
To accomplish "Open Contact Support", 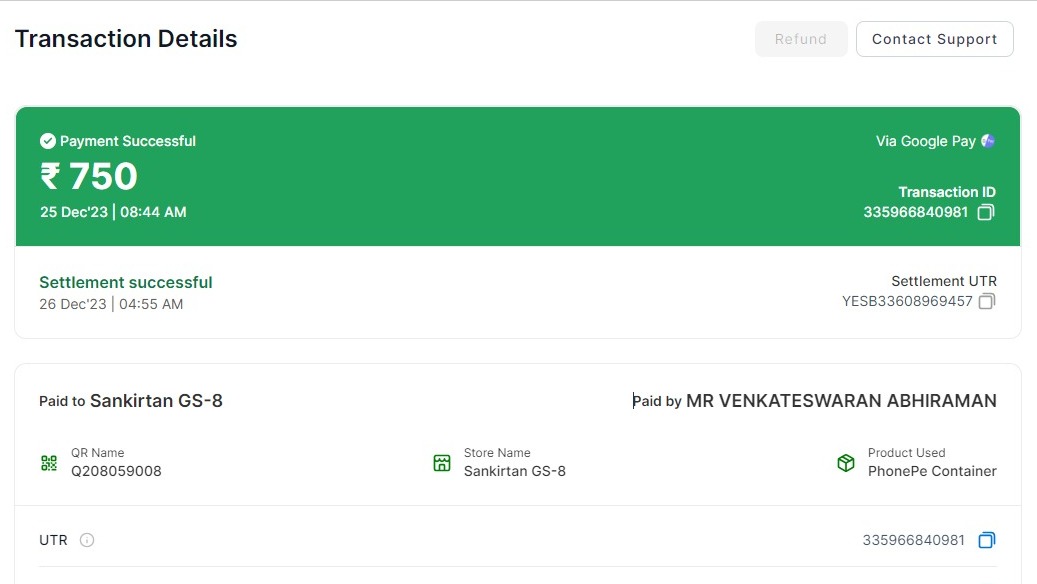I will (934, 39).
